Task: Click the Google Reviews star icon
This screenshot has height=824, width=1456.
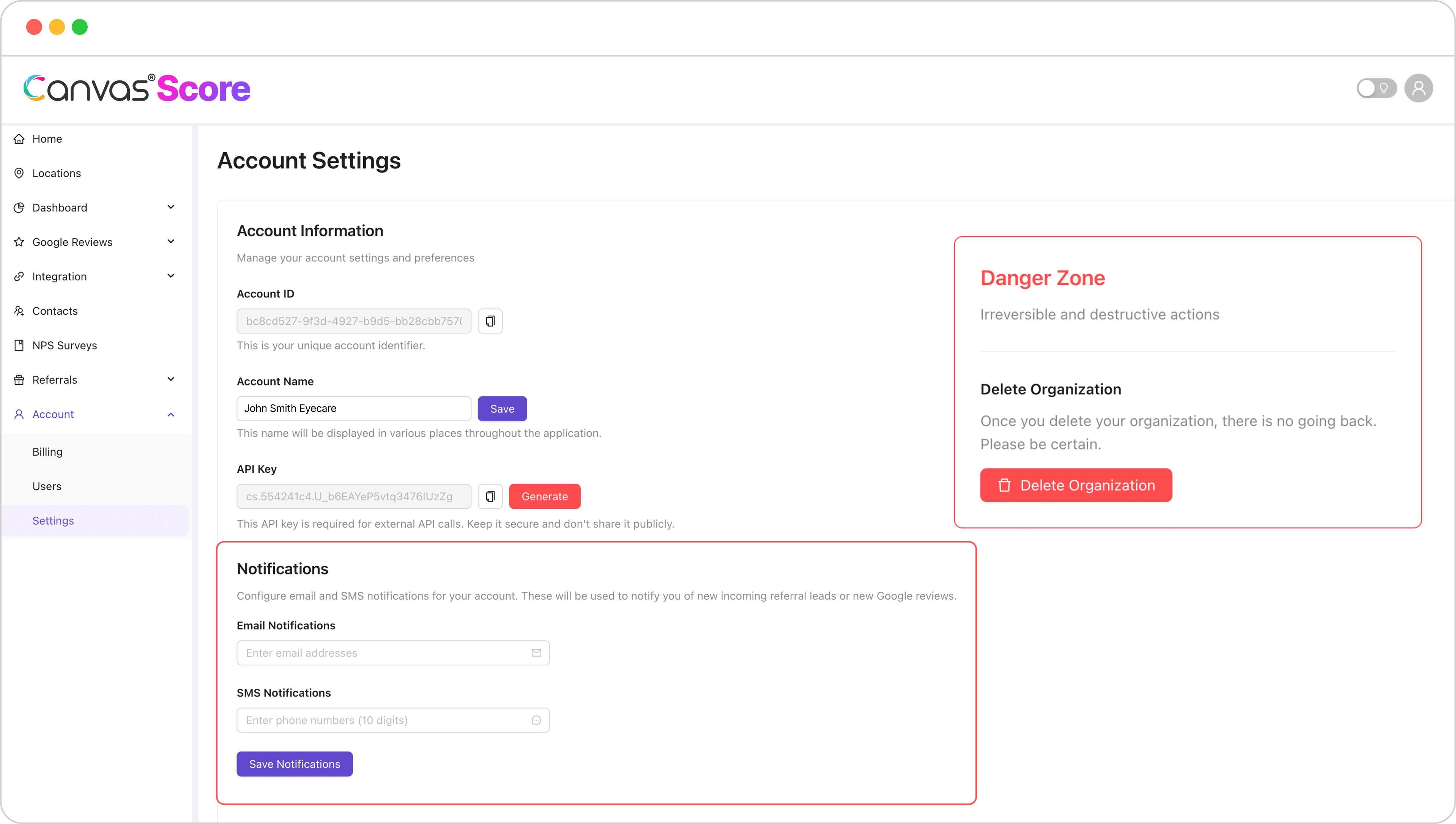Action: pyautogui.click(x=19, y=242)
